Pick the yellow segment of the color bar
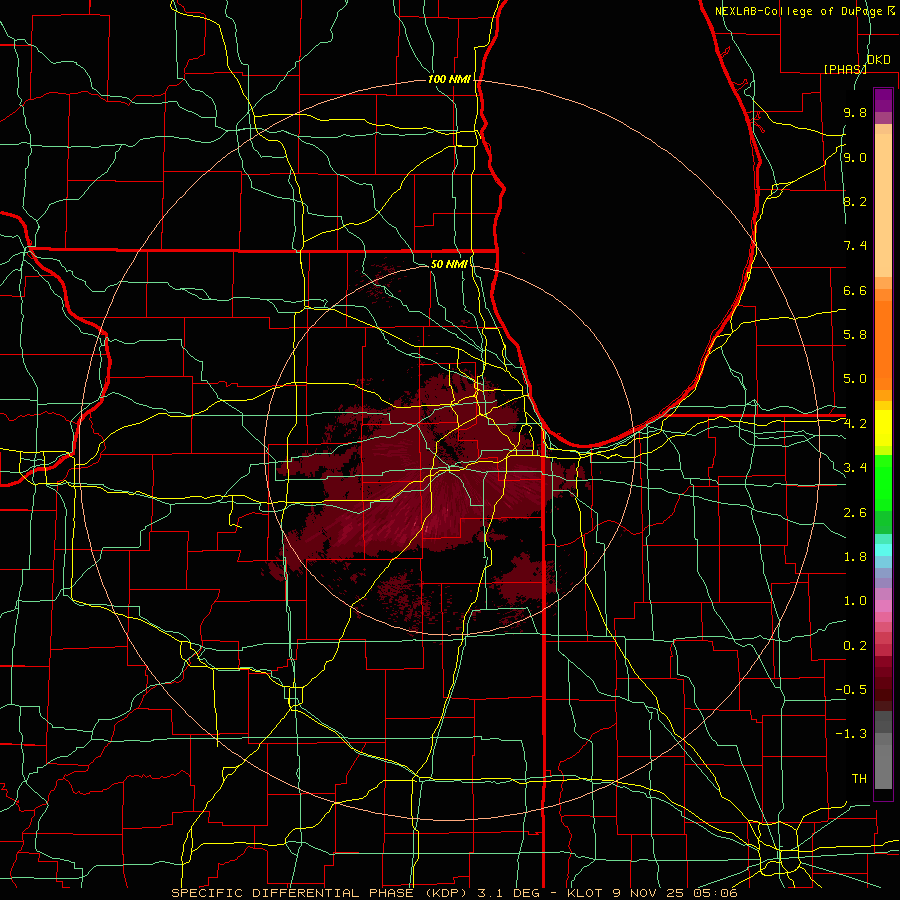900x900 pixels. (883, 428)
